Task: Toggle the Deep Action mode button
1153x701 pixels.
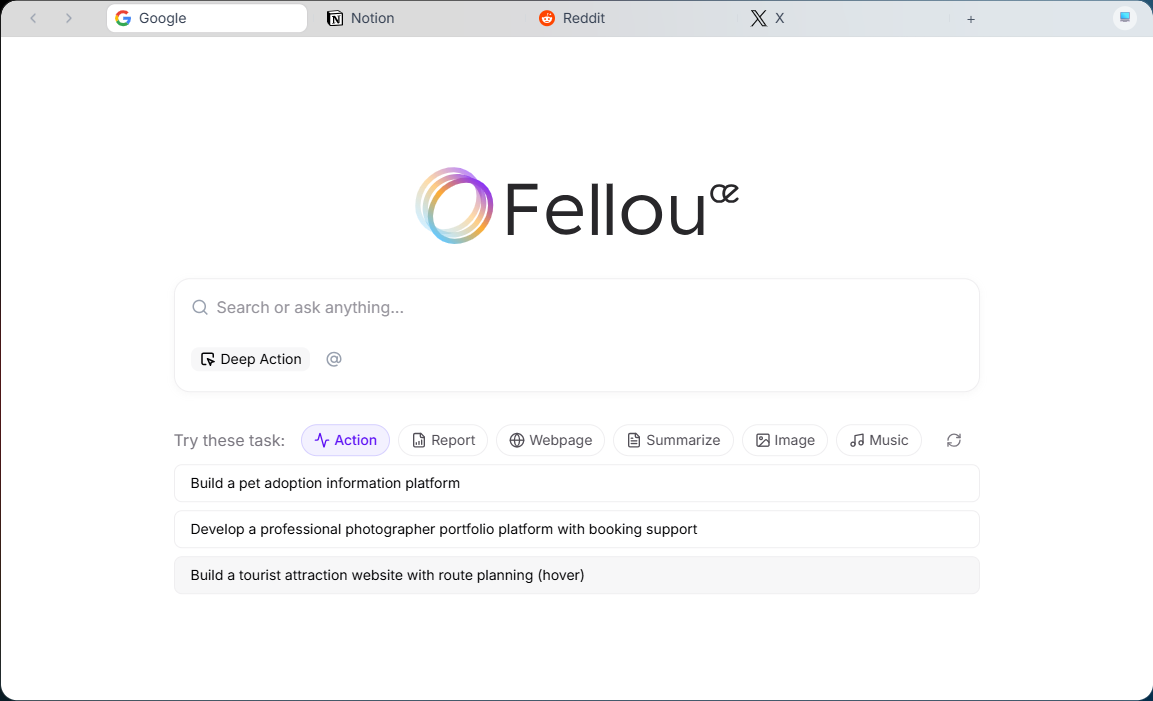Action: click(251, 359)
